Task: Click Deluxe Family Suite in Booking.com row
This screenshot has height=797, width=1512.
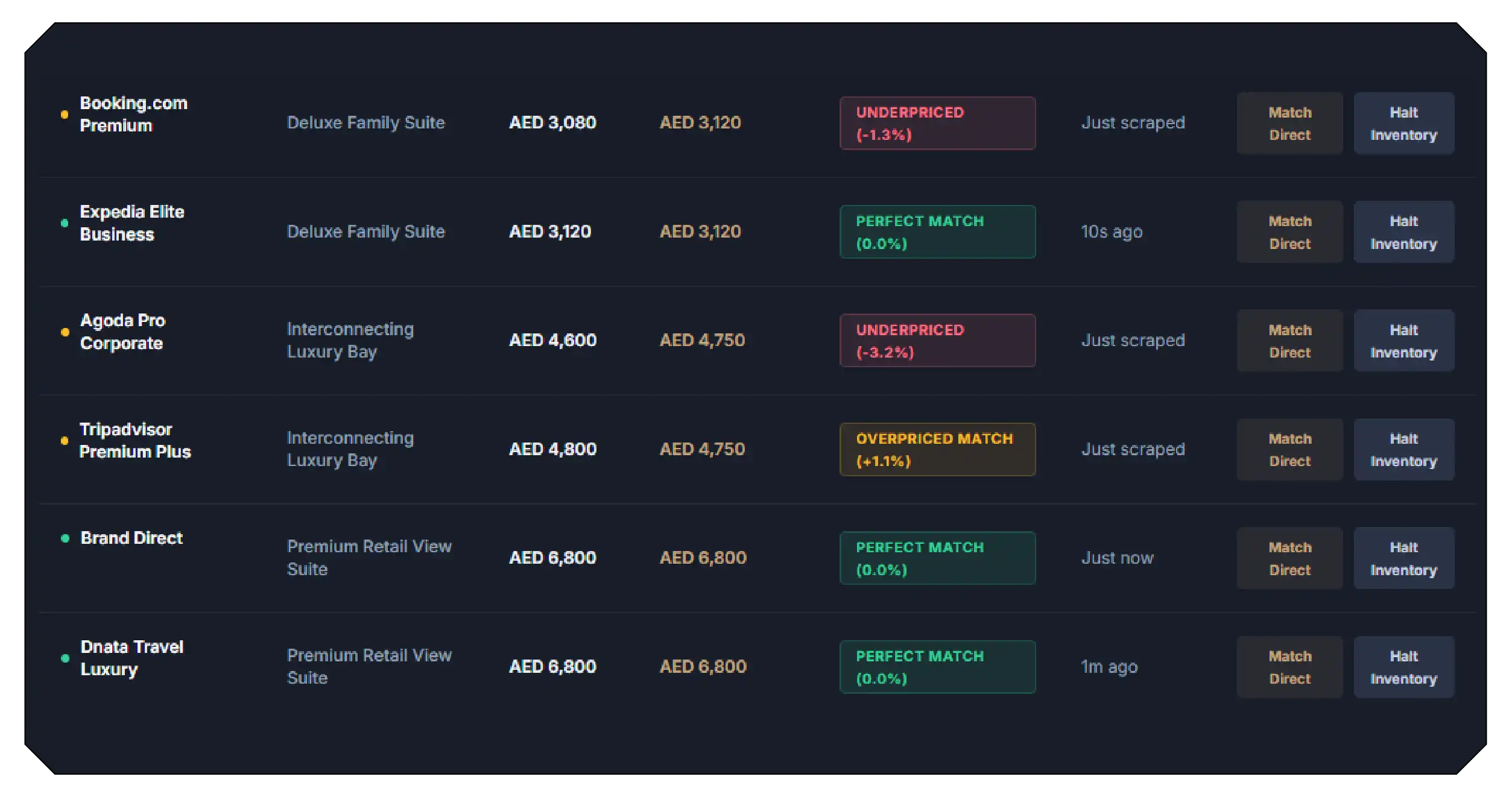Action: [365, 123]
